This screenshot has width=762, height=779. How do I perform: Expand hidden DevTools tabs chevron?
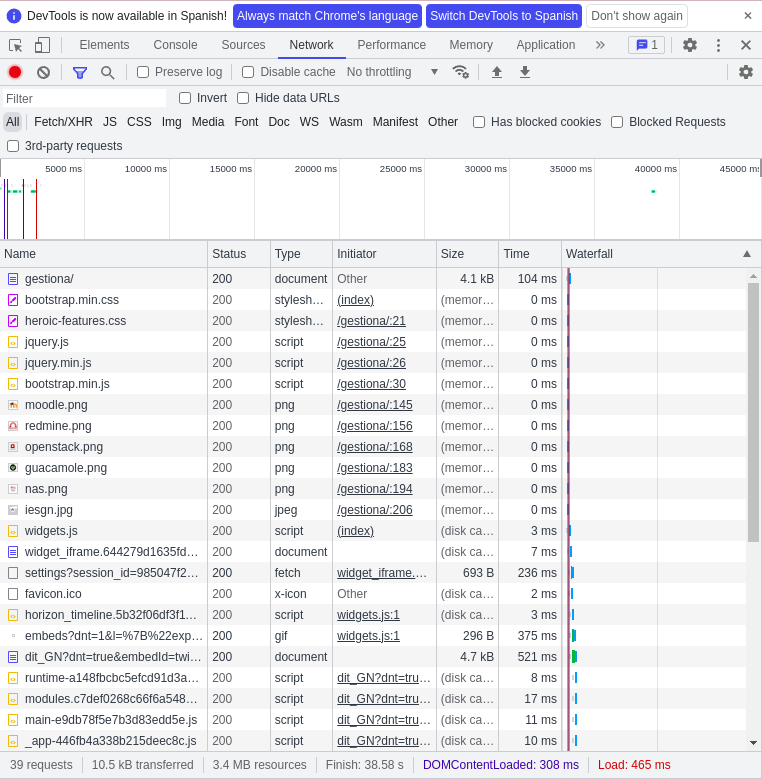coord(600,45)
